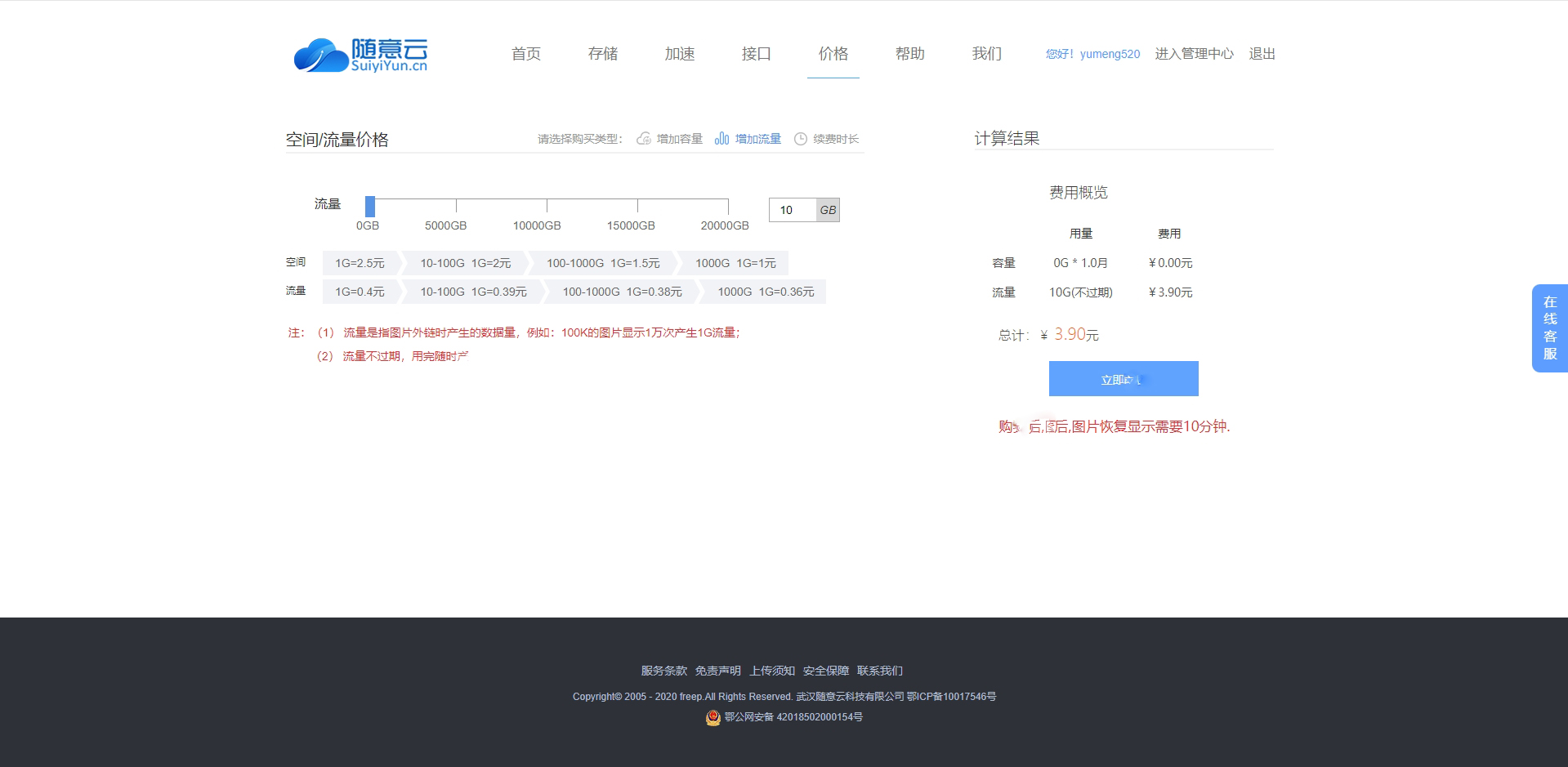Click the blue 立即 purchase button
Image resolution: width=1568 pixels, height=767 pixels.
tap(1124, 379)
